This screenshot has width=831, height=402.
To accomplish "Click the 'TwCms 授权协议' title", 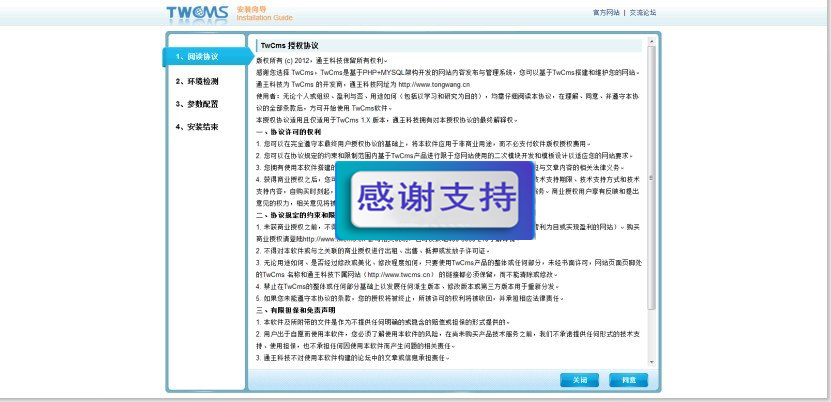I will tap(289, 46).
